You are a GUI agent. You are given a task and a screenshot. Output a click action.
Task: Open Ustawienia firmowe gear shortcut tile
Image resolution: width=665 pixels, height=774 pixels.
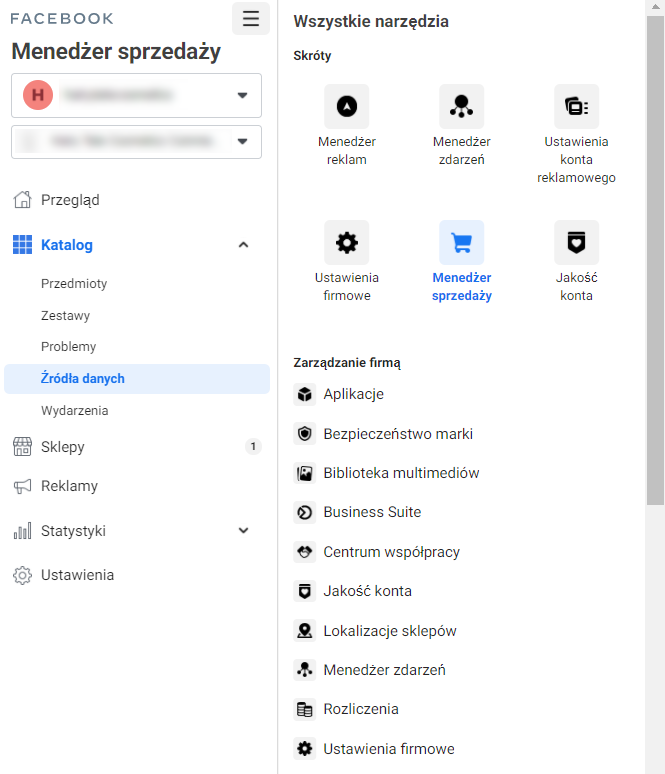coord(347,242)
